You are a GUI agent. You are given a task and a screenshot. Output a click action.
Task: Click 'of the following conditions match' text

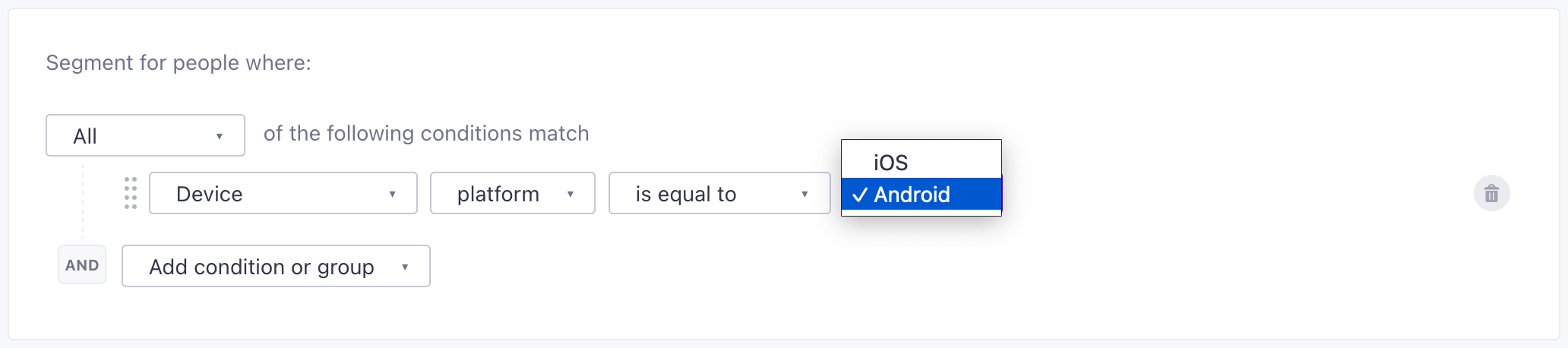[426, 134]
